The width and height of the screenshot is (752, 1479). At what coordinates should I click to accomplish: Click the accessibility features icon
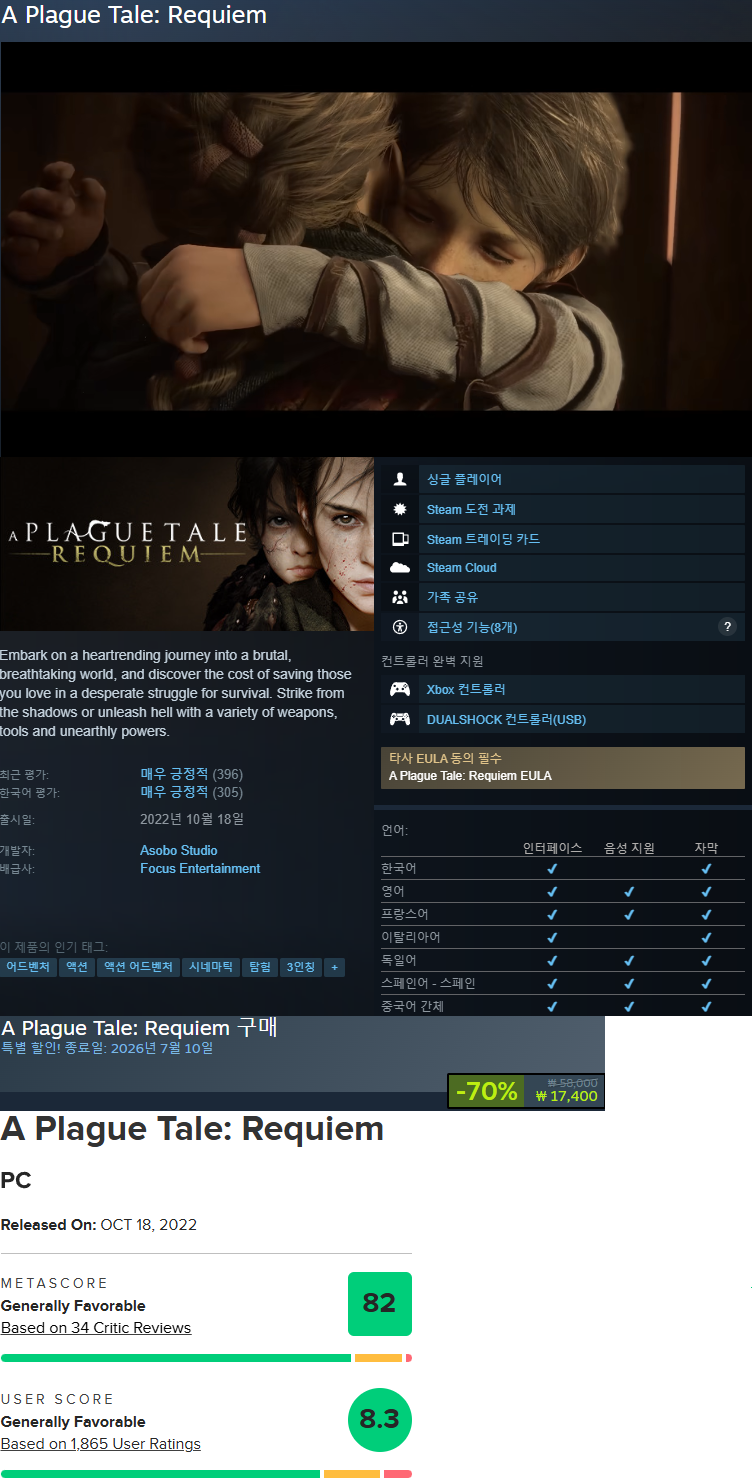[x=400, y=627]
